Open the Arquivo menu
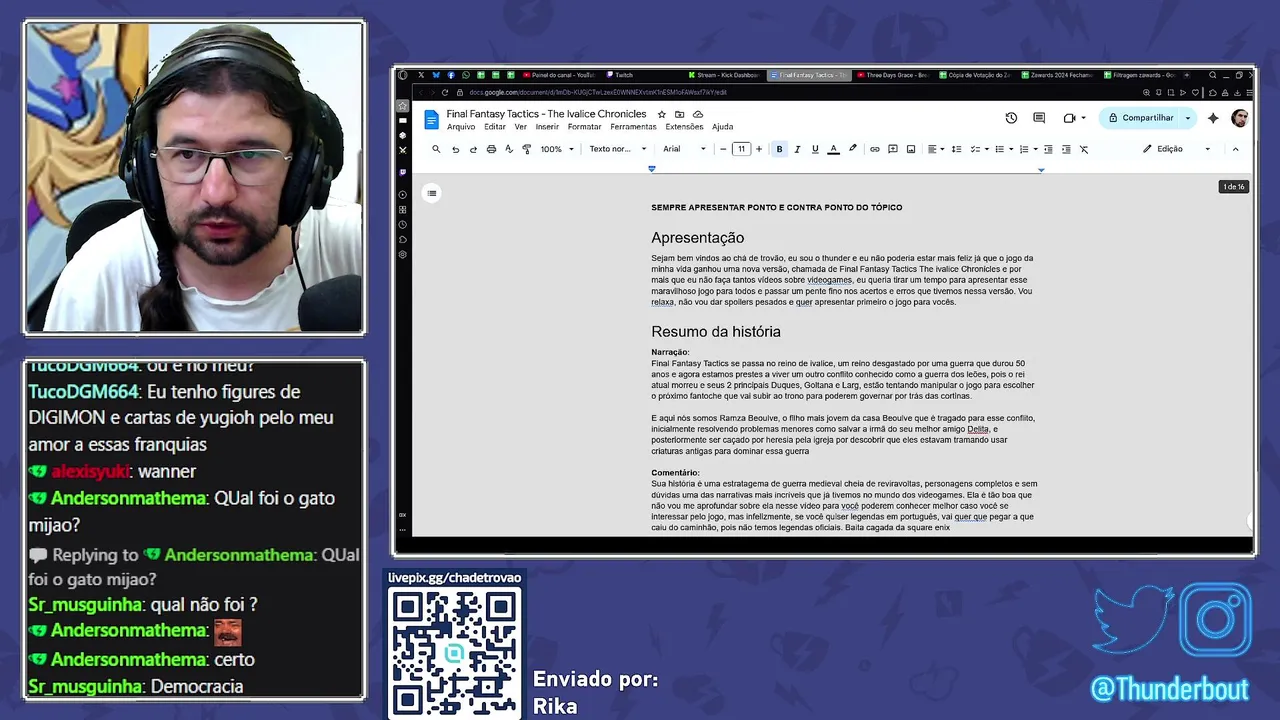This screenshot has width=1280, height=720. 461,127
